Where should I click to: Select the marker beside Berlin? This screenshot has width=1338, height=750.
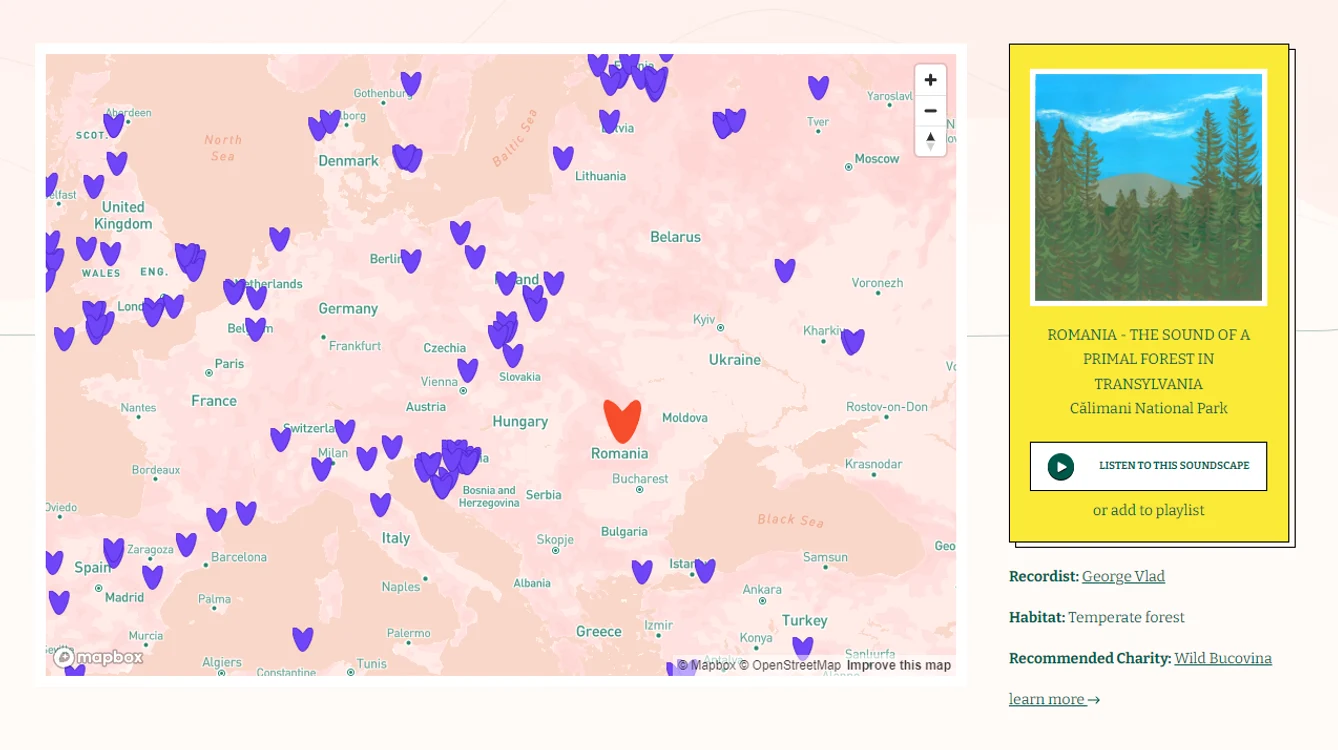point(411,261)
